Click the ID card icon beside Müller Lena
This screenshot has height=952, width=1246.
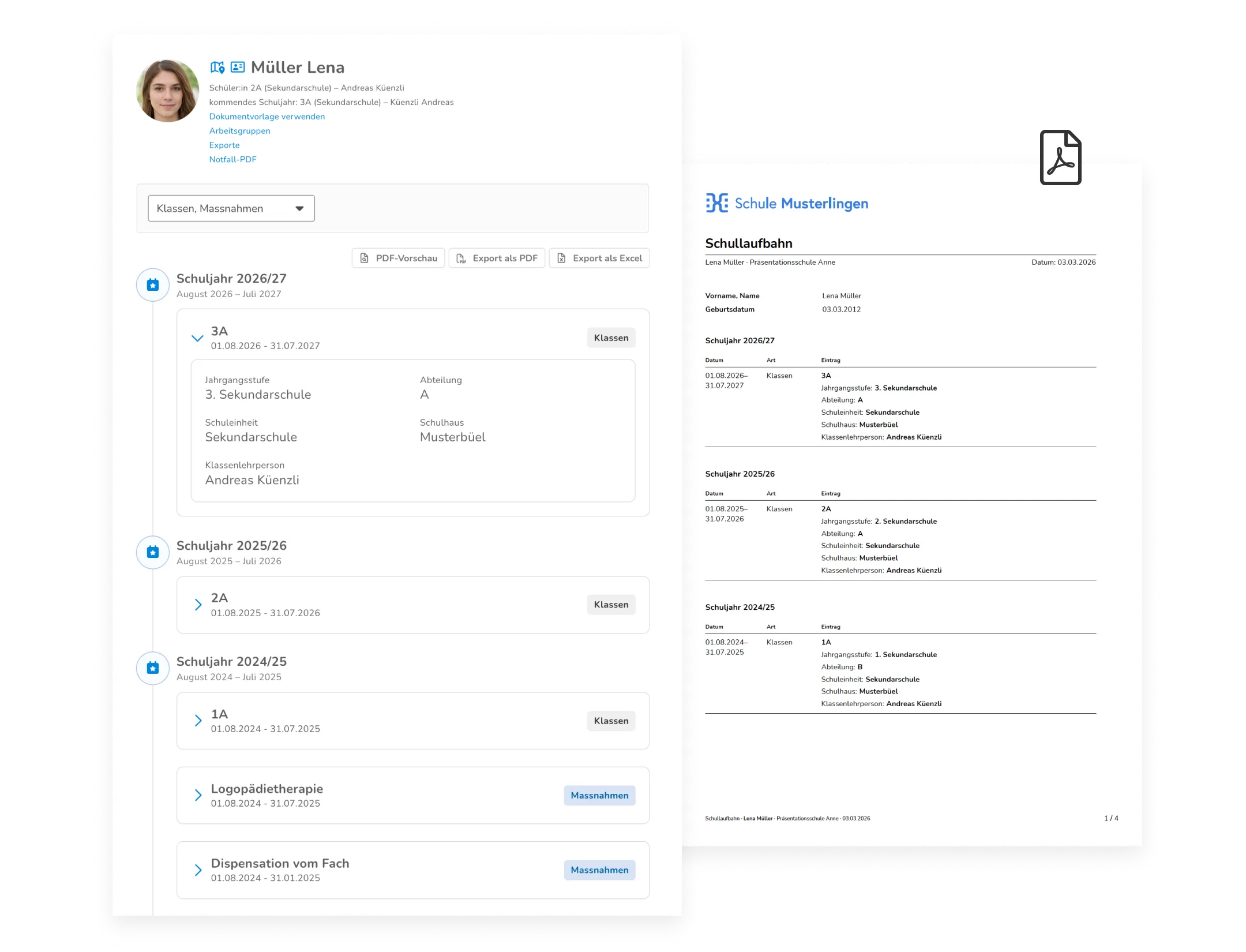pyautogui.click(x=238, y=67)
